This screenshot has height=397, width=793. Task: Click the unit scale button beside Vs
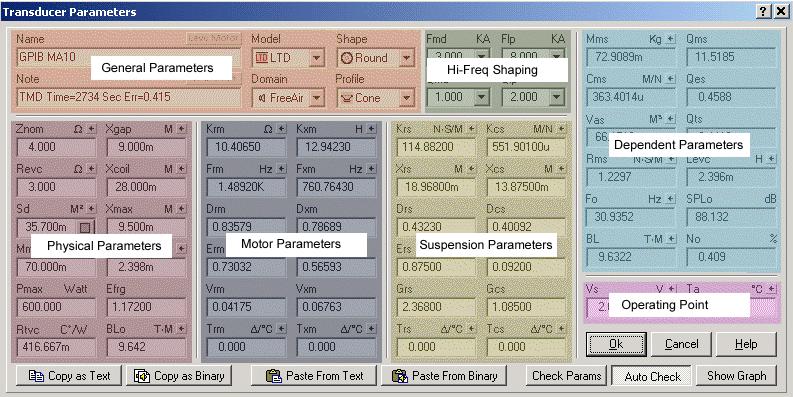coord(671,289)
